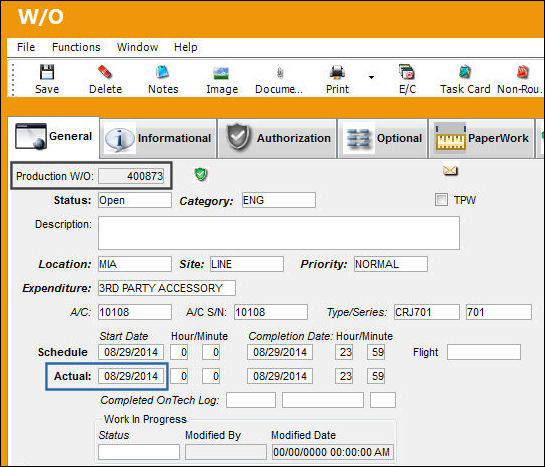Click the envelope mail icon

click(x=450, y=170)
